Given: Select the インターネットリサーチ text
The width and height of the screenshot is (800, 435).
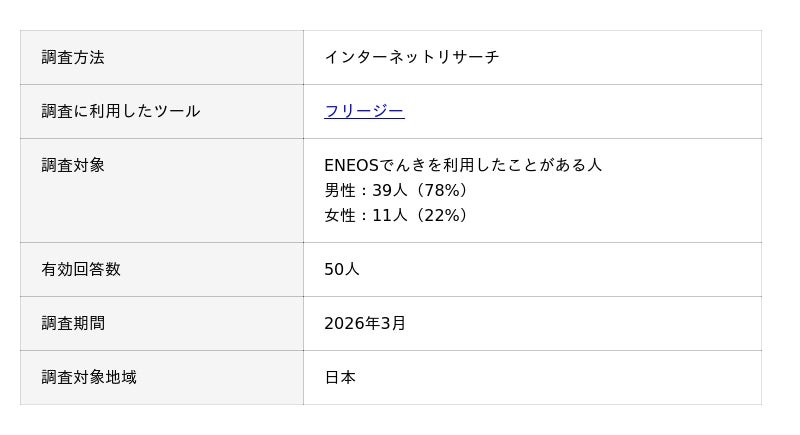Looking at the screenshot, I should (411, 57).
